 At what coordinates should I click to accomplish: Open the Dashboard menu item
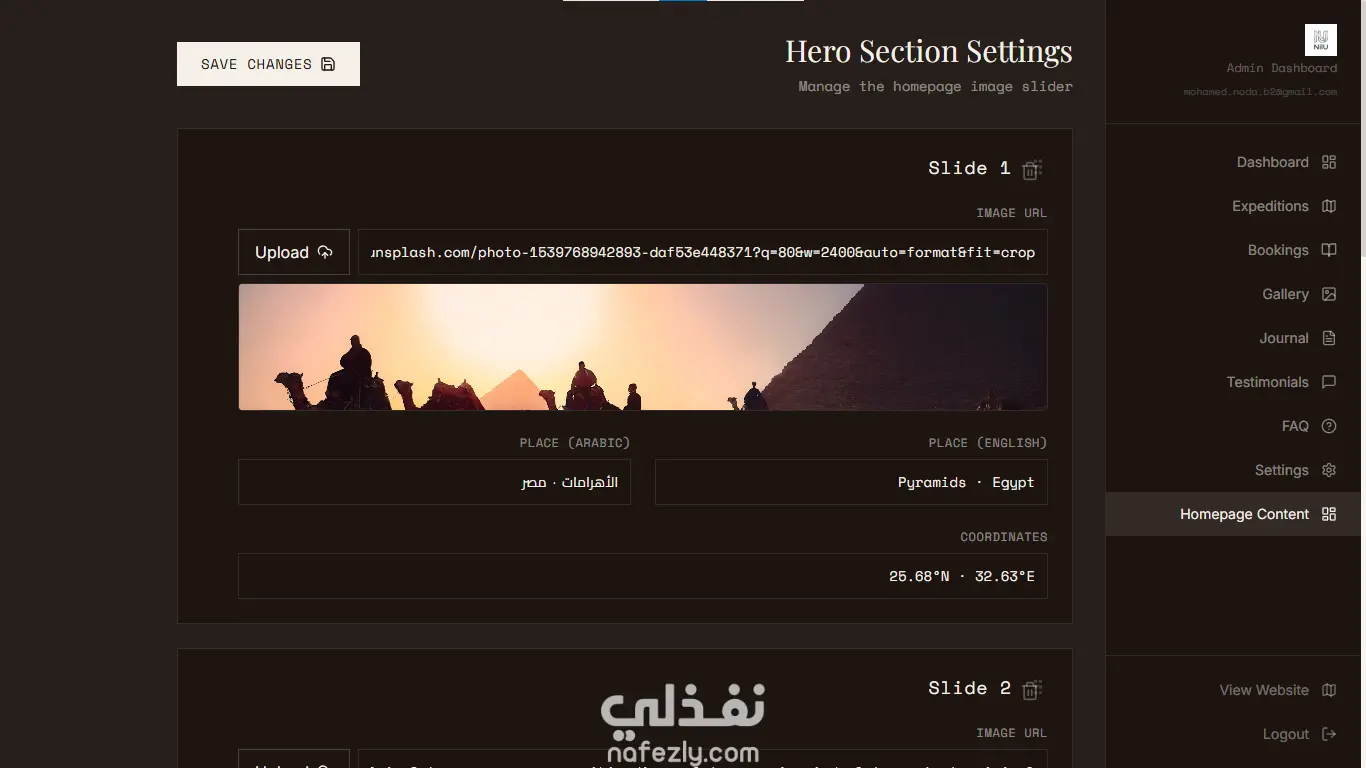pyautogui.click(x=1233, y=162)
